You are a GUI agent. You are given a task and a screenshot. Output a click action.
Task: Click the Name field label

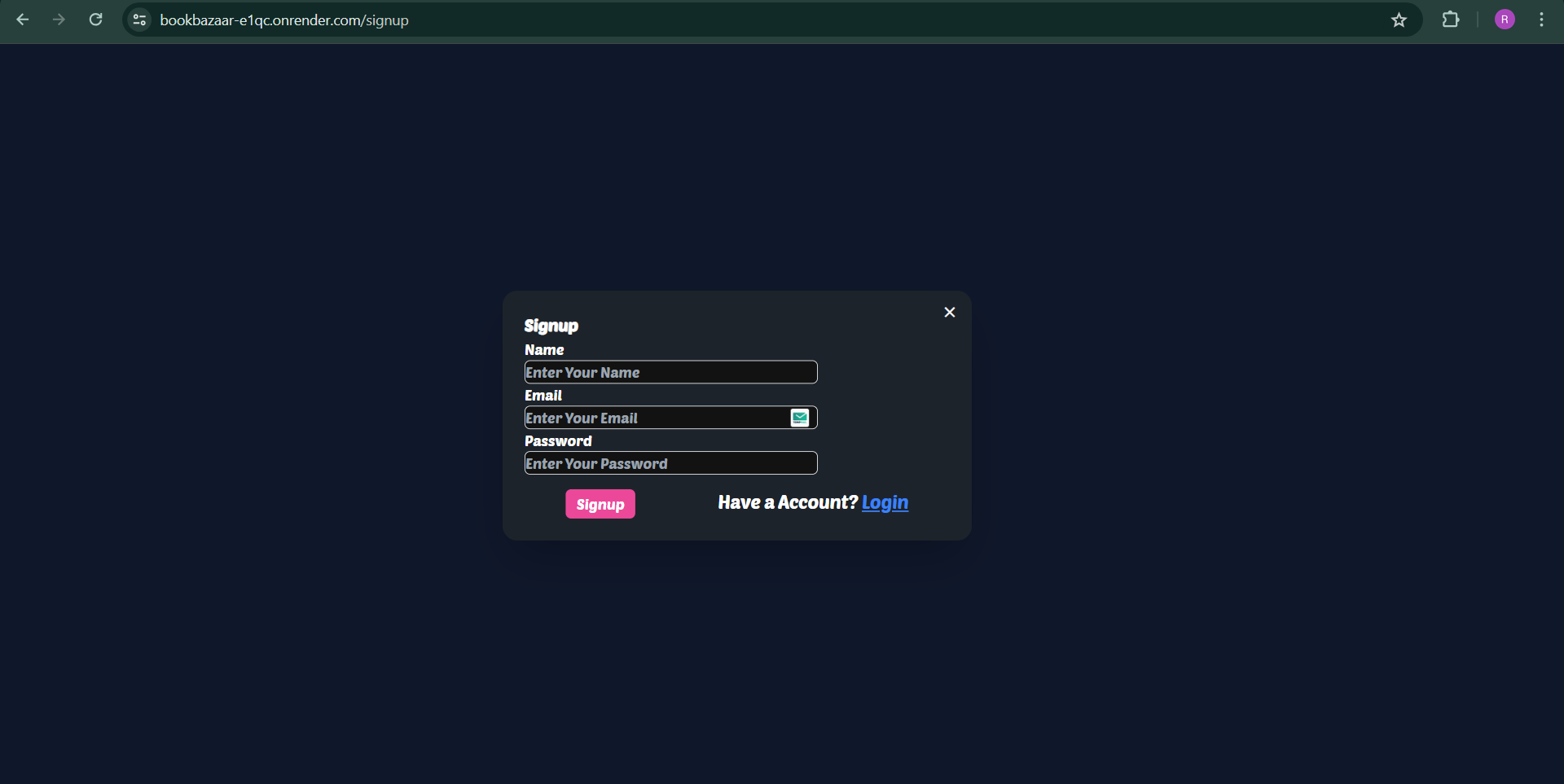pos(544,350)
